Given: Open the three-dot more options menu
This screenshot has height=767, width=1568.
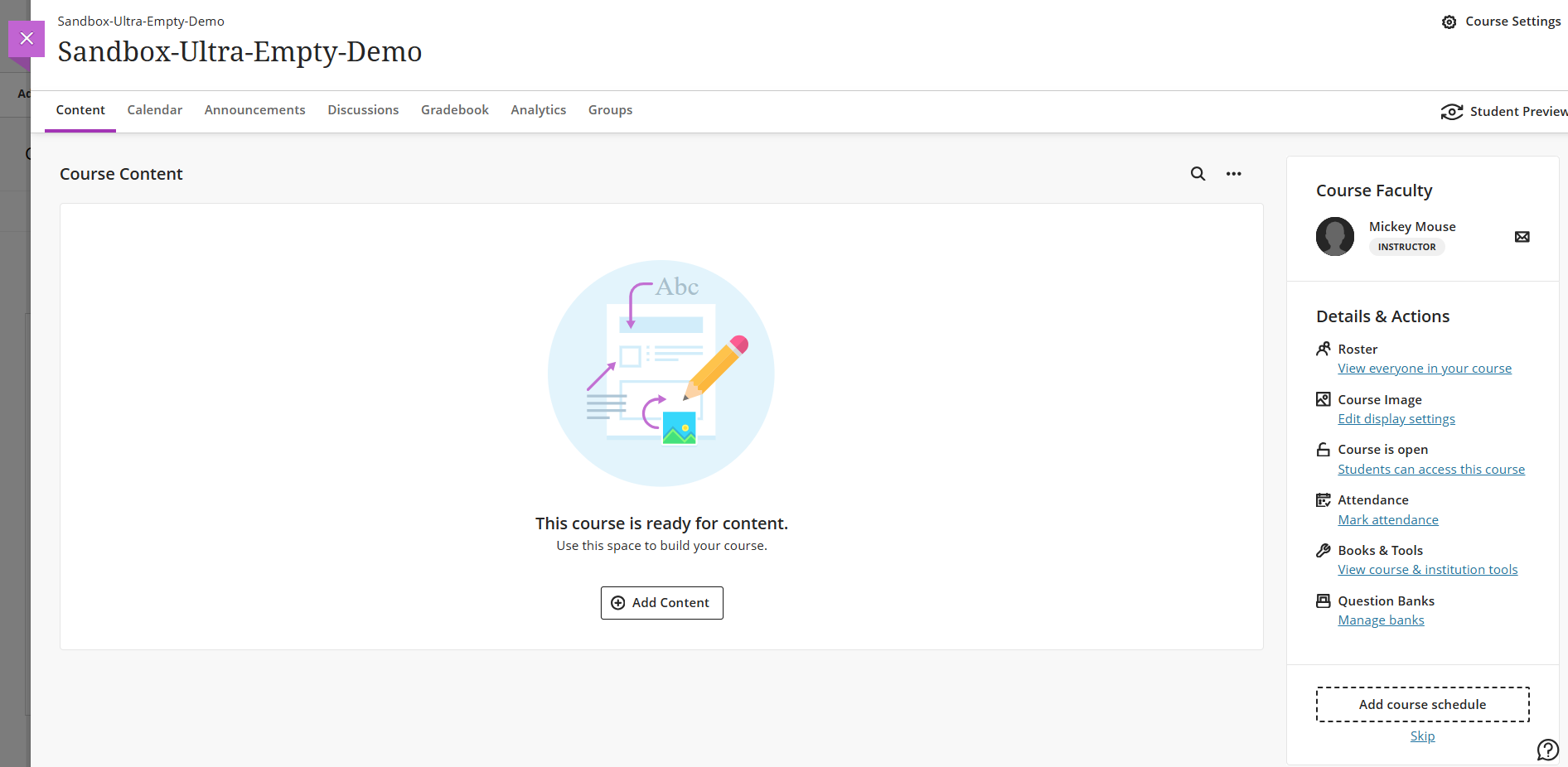Looking at the screenshot, I should click(1233, 174).
